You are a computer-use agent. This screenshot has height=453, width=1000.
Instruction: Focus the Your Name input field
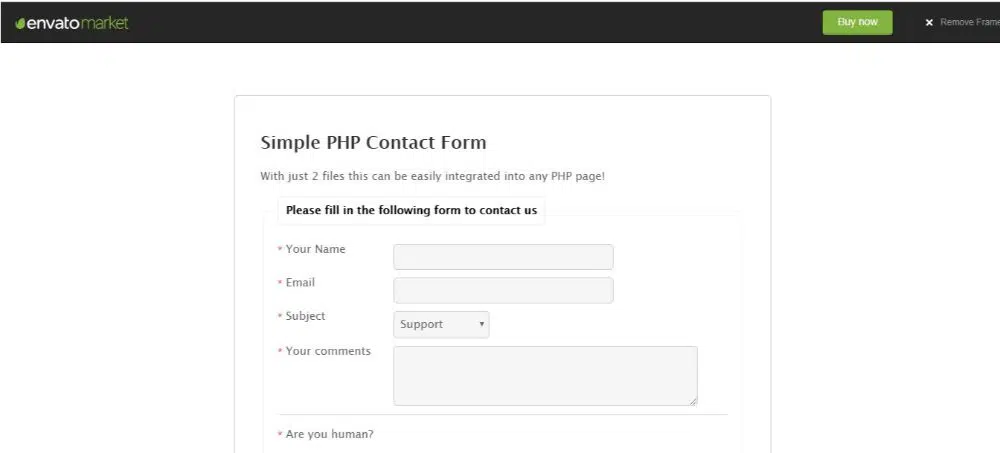(x=503, y=257)
